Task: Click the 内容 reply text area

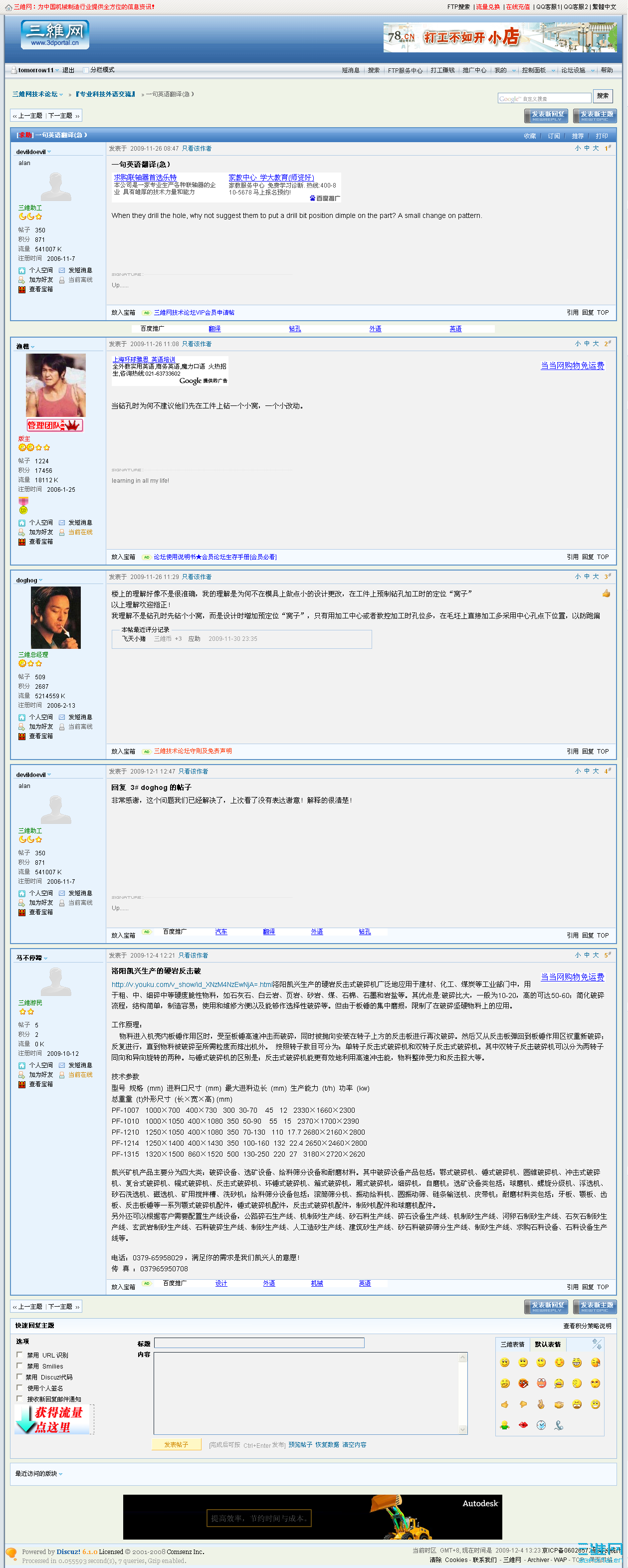Action: (x=306, y=1393)
